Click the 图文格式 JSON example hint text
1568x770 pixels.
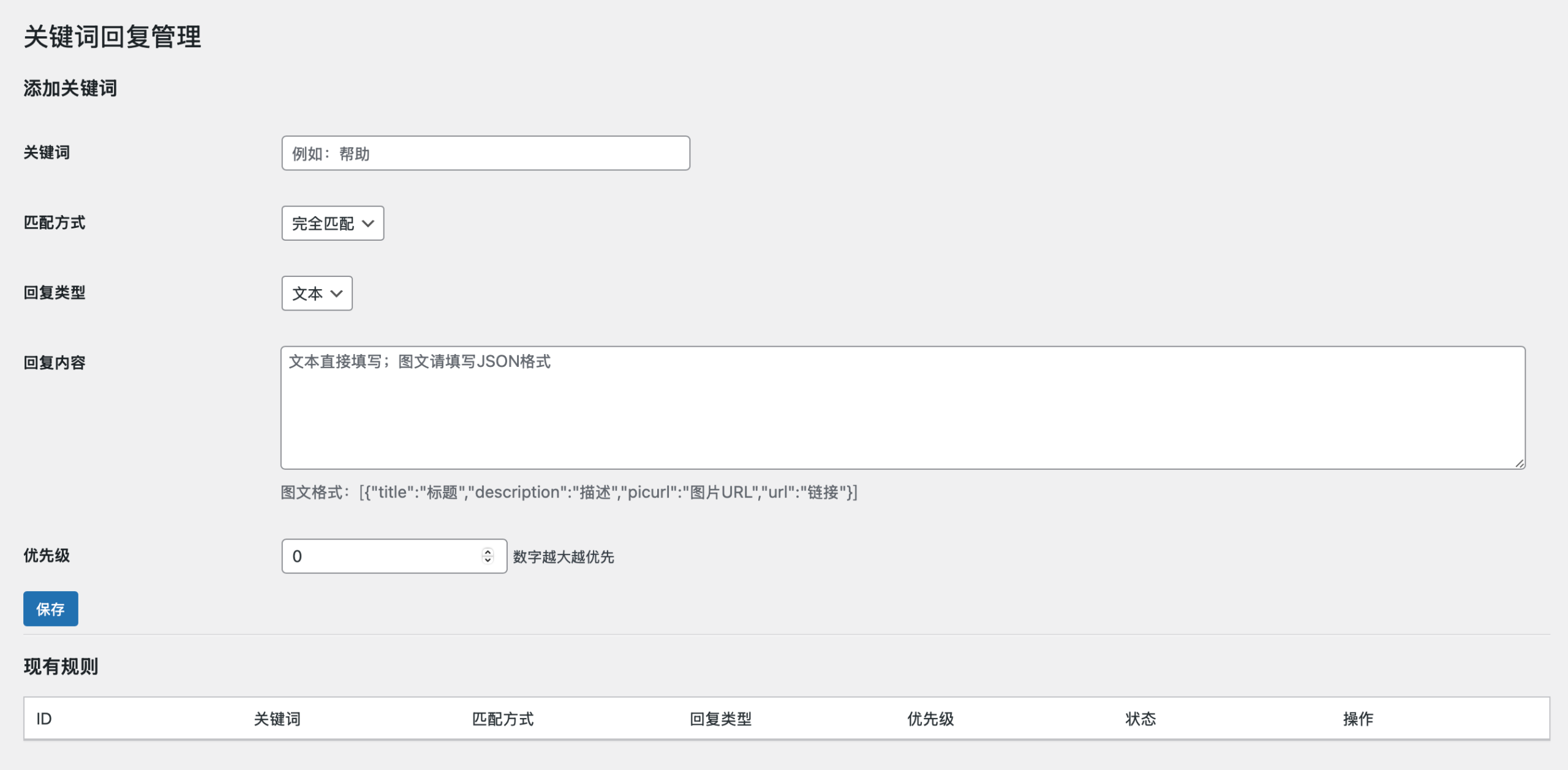pyautogui.click(x=569, y=493)
